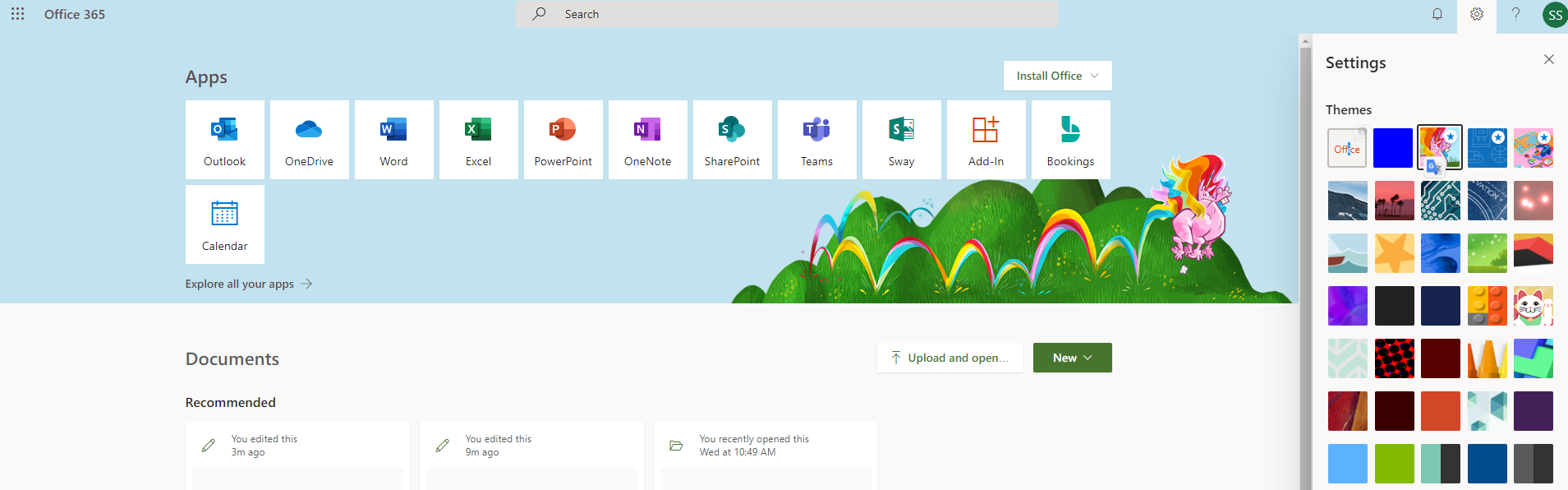Apply the gray and dark split theme

click(1534, 464)
